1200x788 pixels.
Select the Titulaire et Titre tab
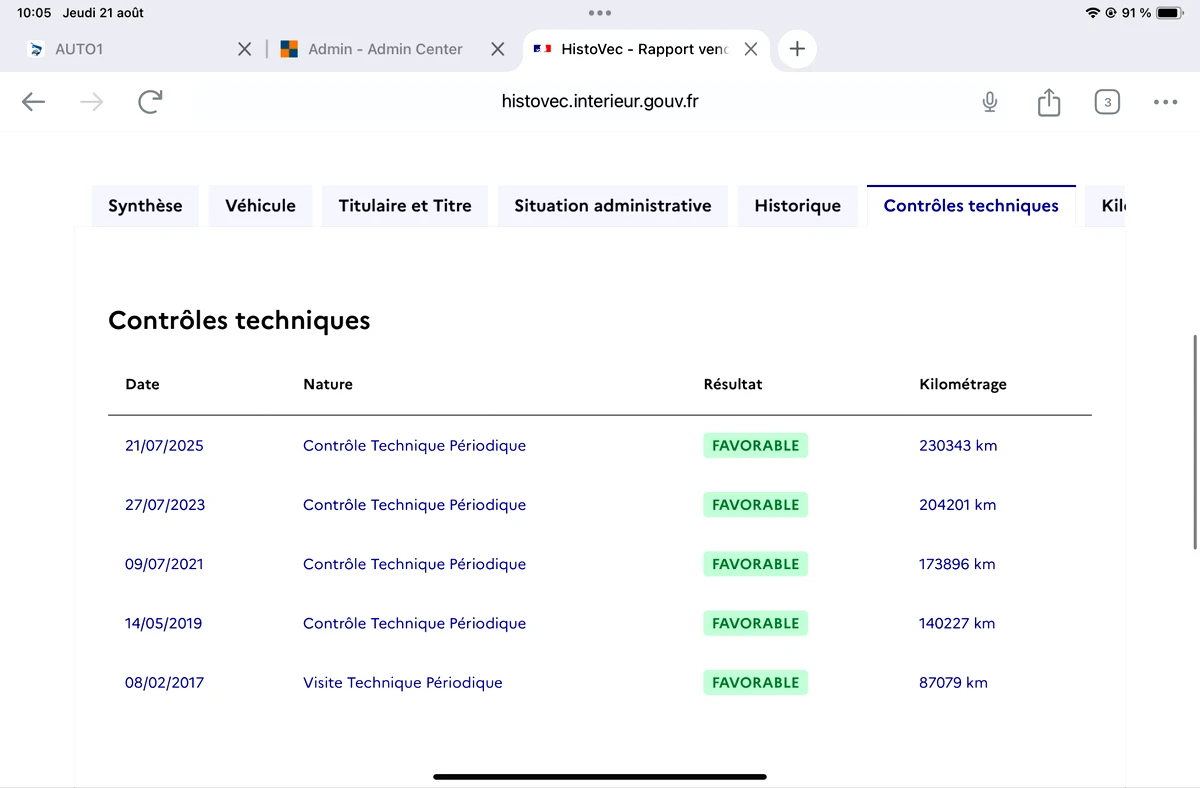pos(405,206)
